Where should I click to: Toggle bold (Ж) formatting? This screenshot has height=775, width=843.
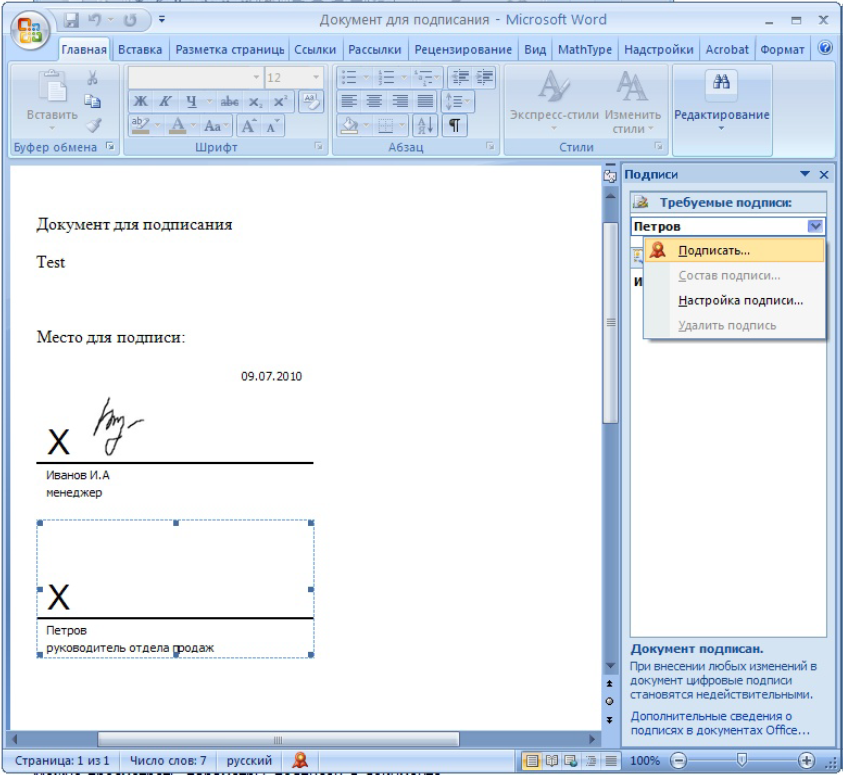click(x=140, y=101)
